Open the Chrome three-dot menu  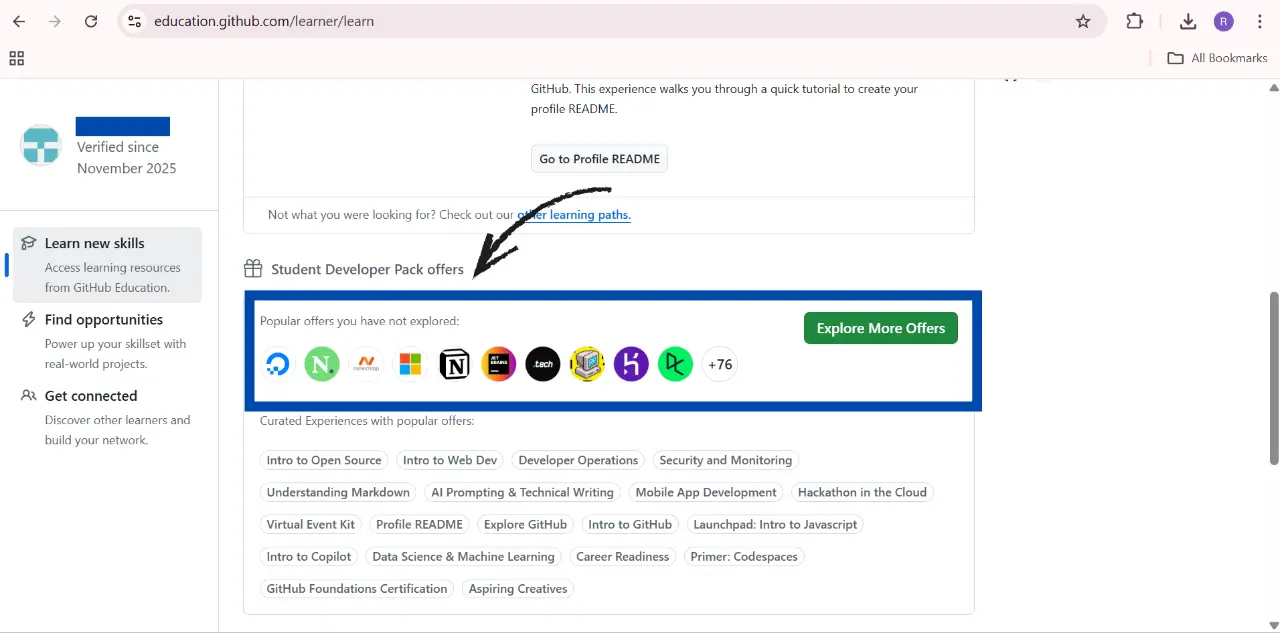point(1260,21)
